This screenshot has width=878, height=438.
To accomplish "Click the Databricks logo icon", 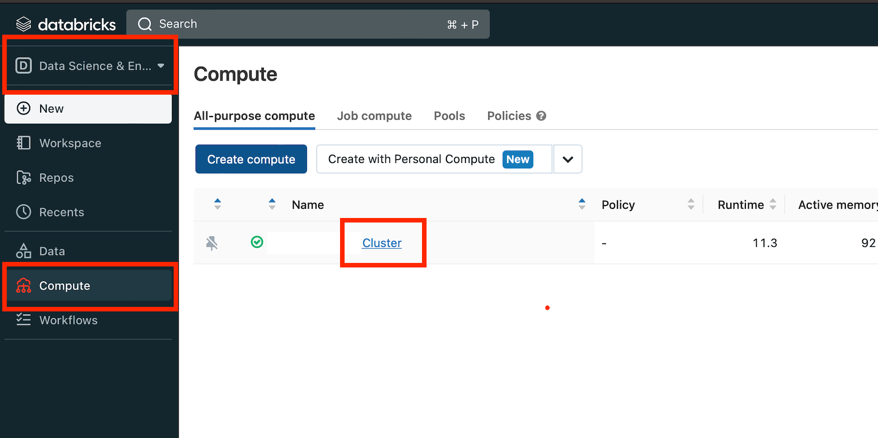I will [x=24, y=24].
